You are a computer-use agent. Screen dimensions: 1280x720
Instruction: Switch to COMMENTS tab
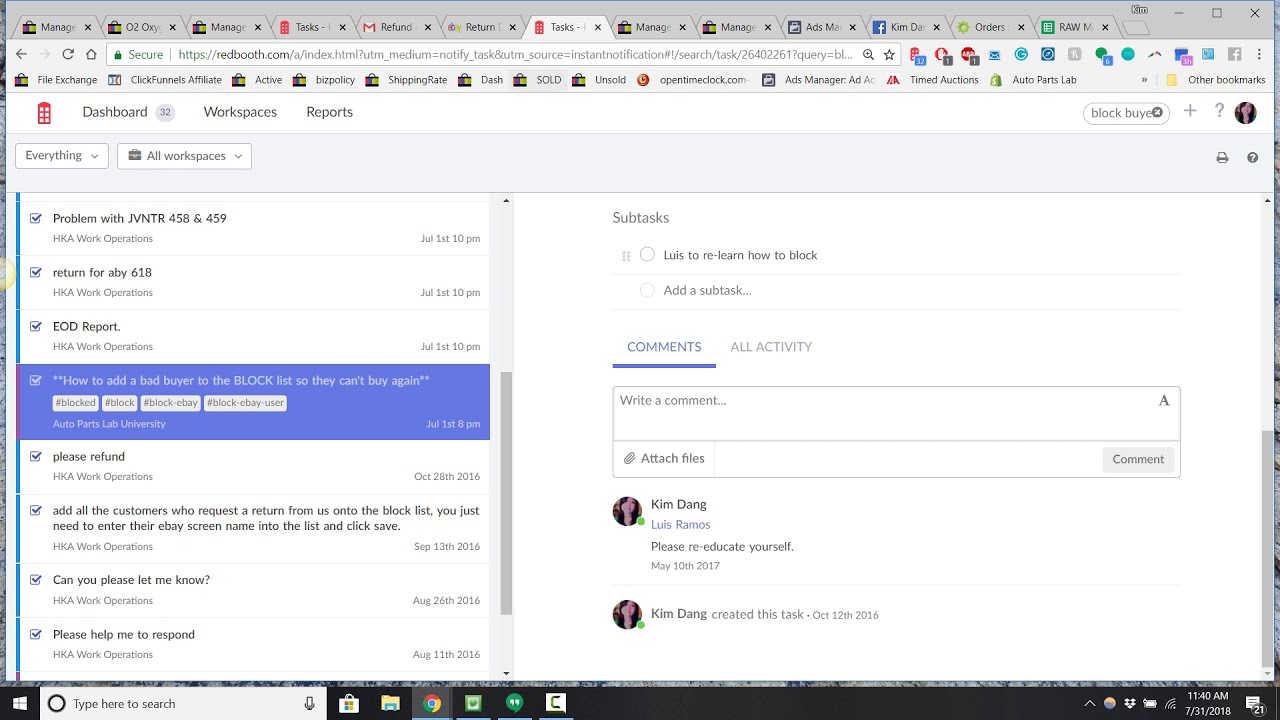click(x=664, y=347)
